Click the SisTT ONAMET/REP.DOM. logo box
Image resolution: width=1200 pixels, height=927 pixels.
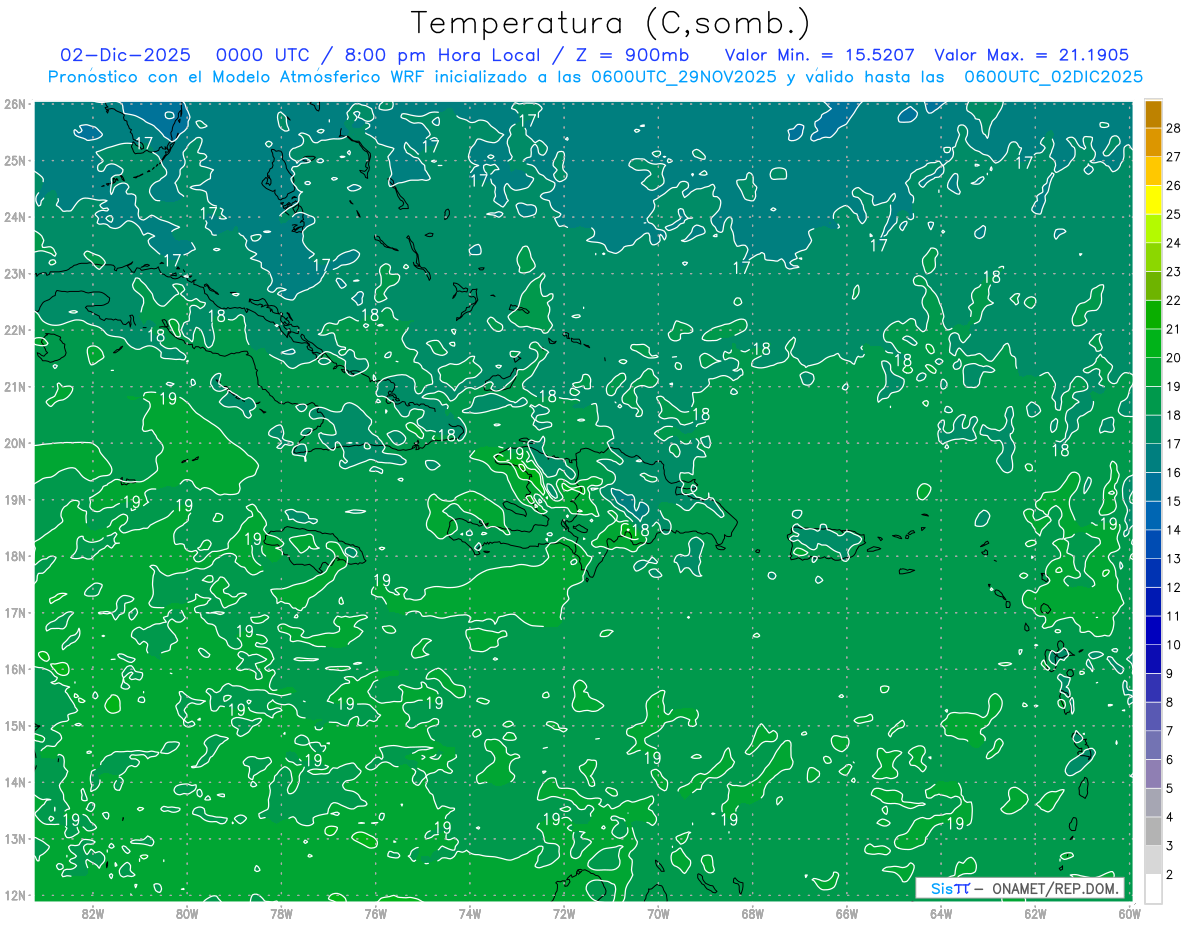[1019, 888]
